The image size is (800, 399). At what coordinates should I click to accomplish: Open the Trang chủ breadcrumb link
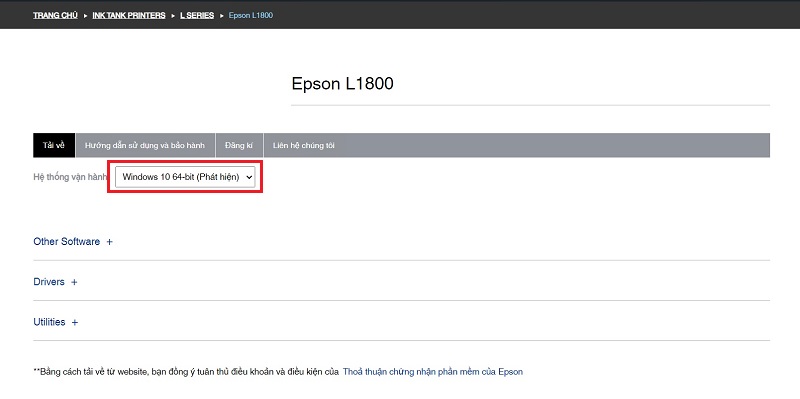(55, 15)
